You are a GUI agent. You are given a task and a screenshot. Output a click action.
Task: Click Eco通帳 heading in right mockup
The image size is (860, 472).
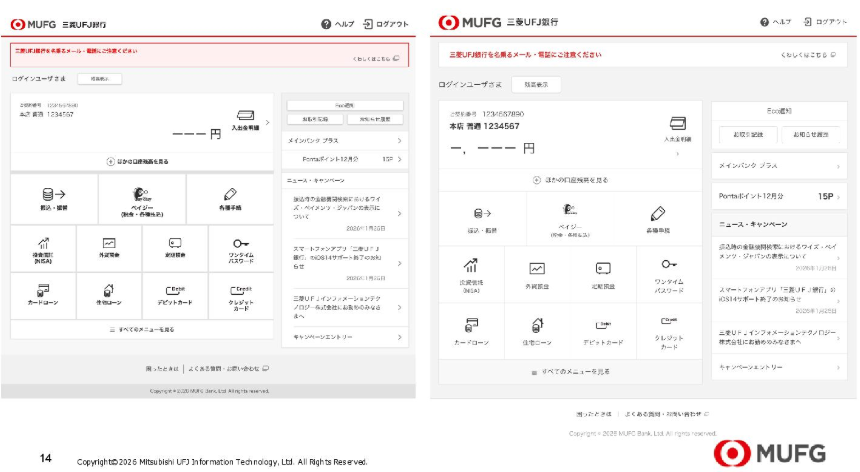(x=779, y=111)
